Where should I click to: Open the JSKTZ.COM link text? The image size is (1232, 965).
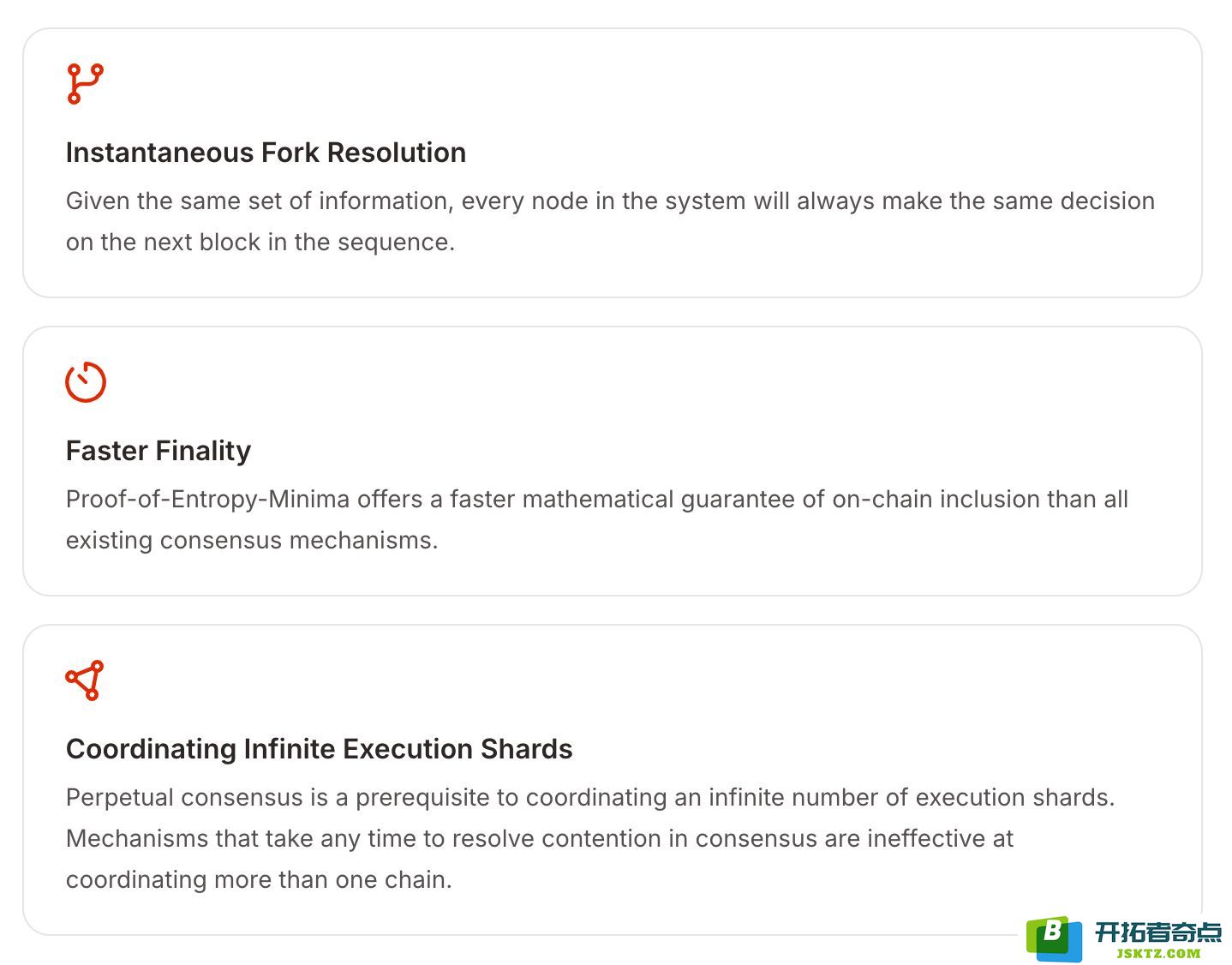click(1158, 953)
